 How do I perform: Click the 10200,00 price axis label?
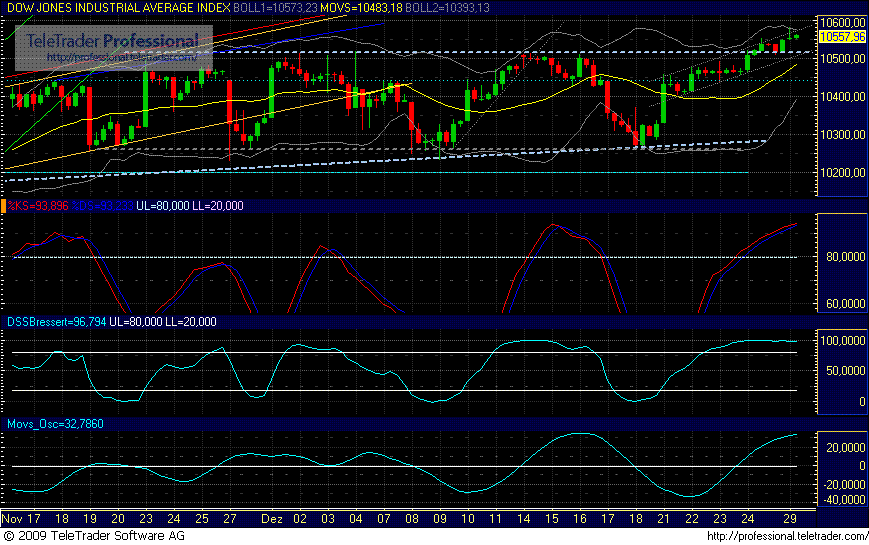pyautogui.click(x=842, y=173)
